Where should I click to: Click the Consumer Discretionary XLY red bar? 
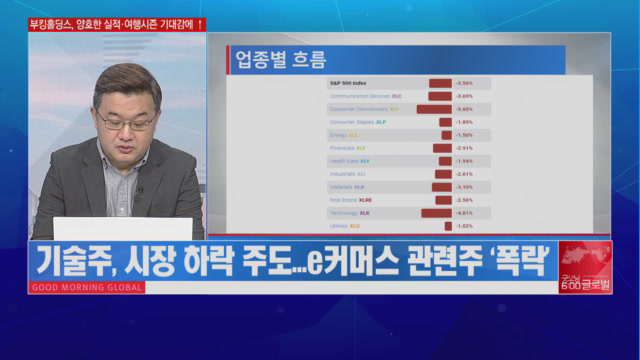pyautogui.click(x=434, y=109)
